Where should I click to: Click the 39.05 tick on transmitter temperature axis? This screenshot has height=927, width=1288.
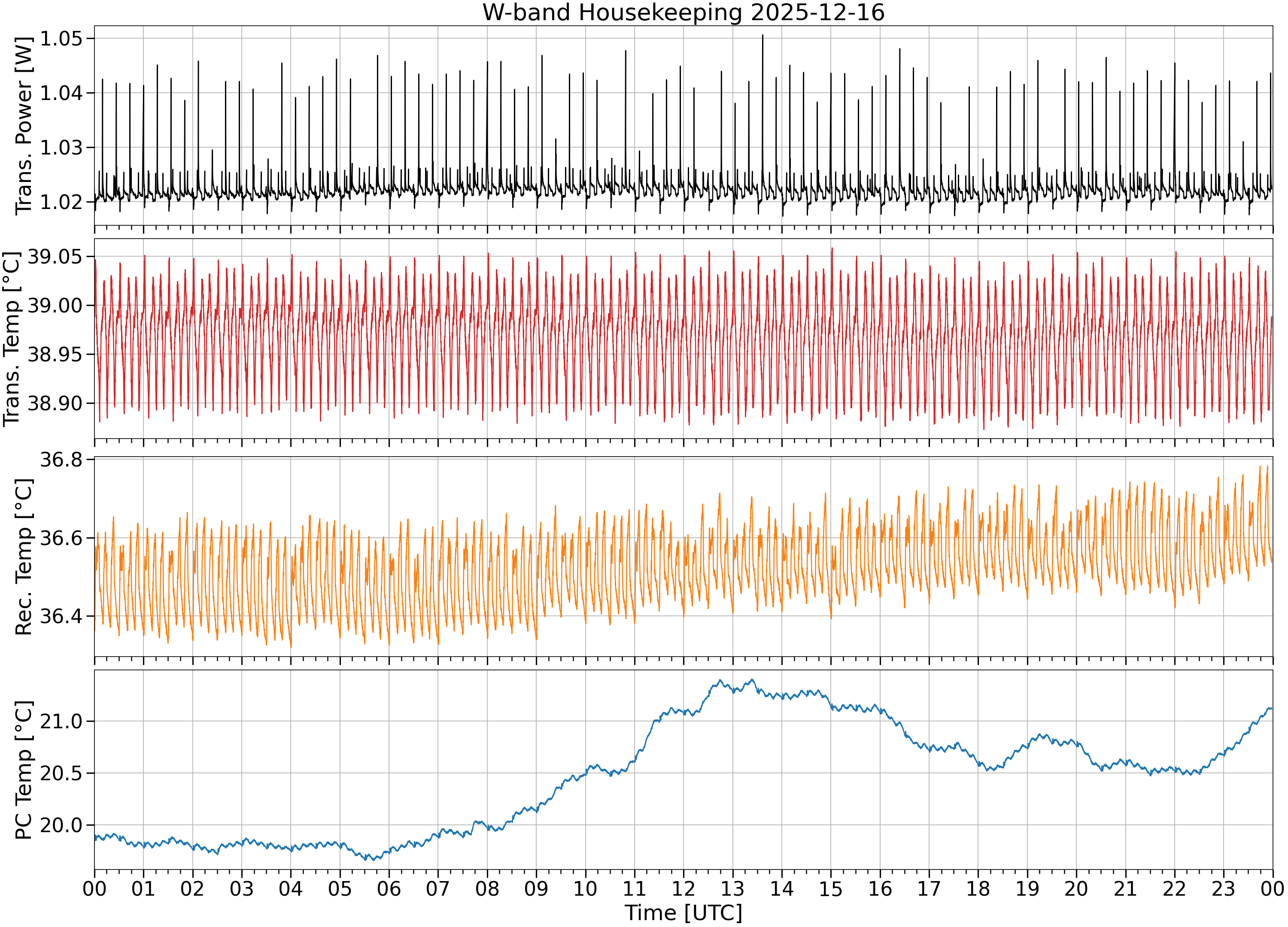(x=55, y=257)
